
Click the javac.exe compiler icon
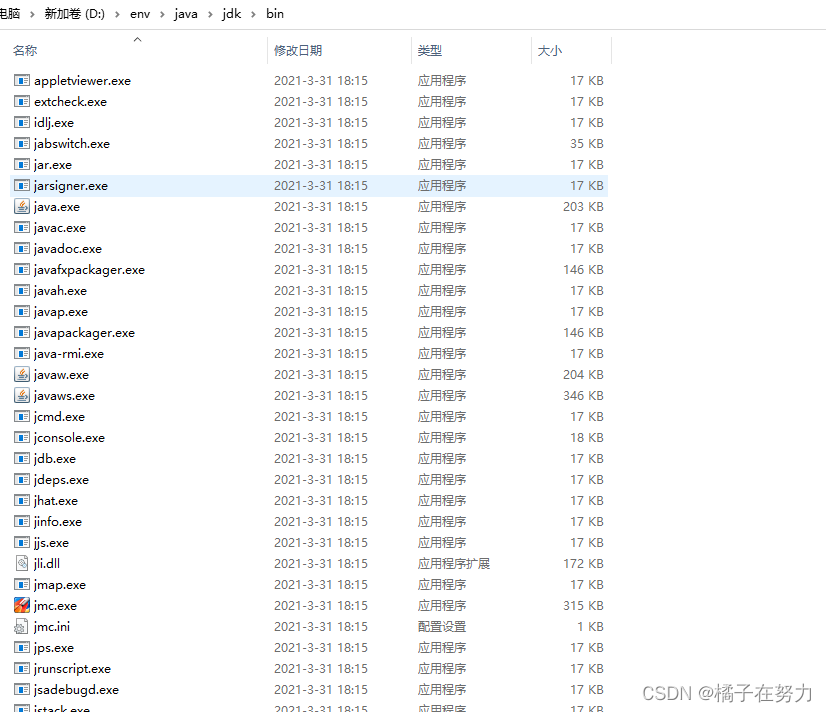point(23,227)
